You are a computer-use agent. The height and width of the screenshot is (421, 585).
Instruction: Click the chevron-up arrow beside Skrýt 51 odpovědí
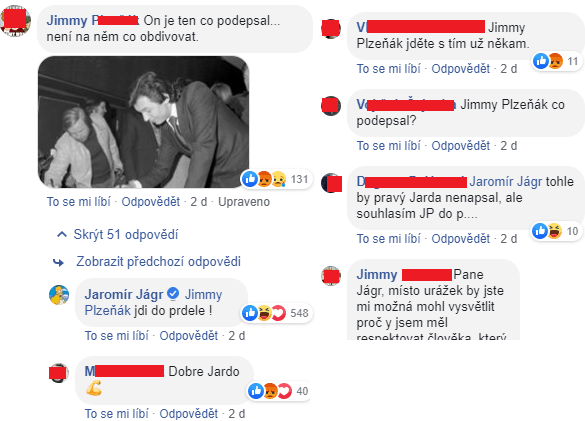[x=62, y=234]
